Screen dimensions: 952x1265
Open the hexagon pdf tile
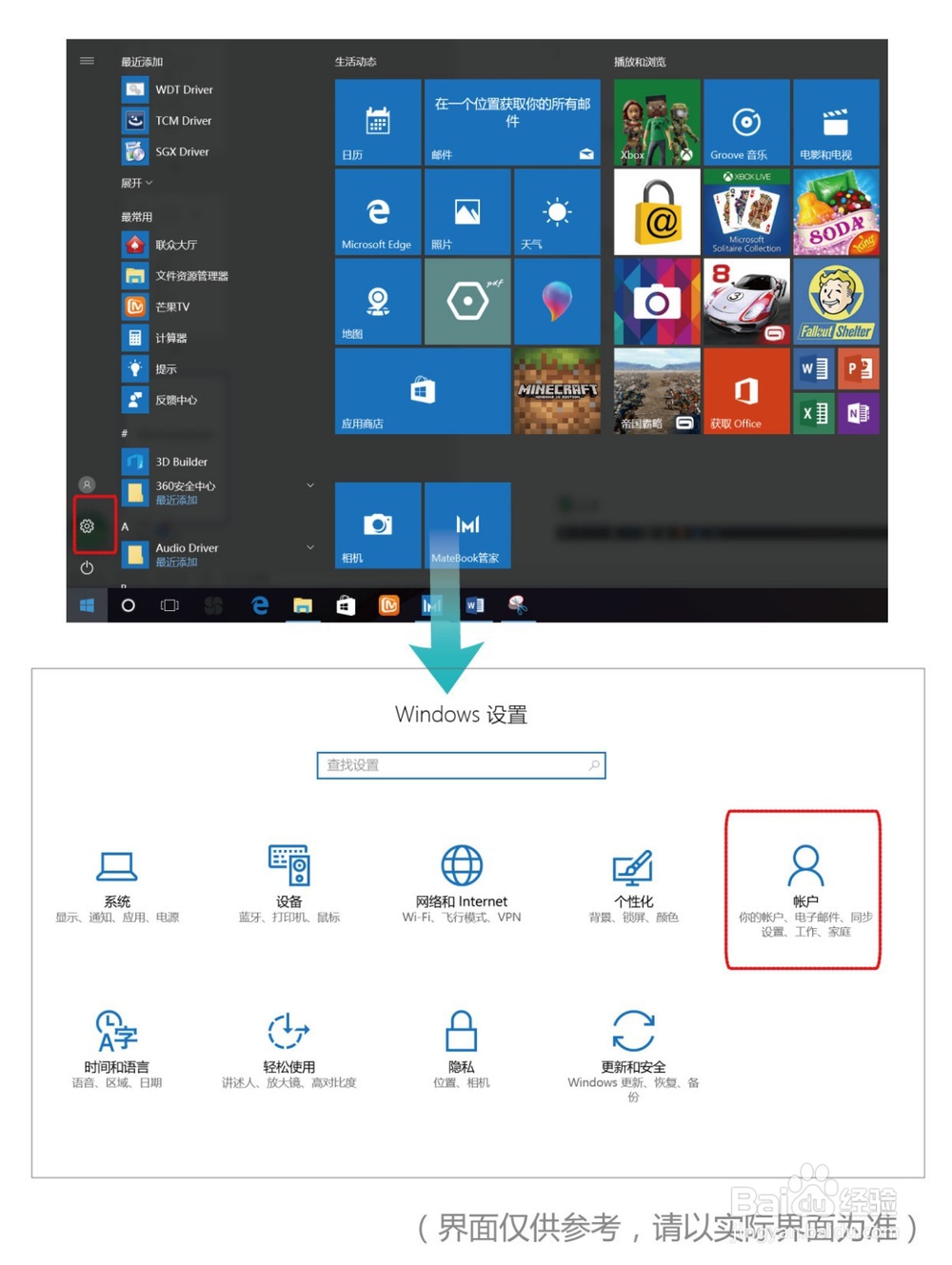466,302
